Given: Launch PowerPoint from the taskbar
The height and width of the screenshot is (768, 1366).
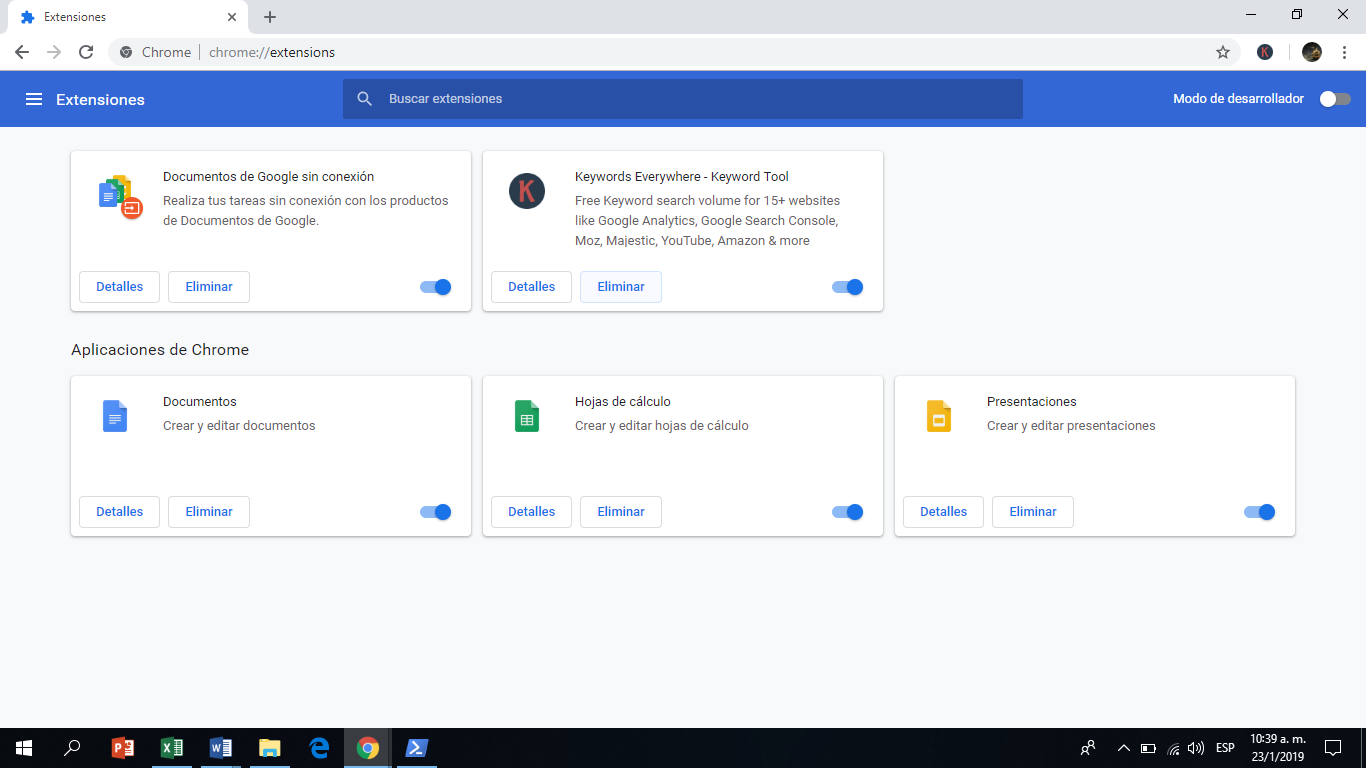Looking at the screenshot, I should [123, 748].
